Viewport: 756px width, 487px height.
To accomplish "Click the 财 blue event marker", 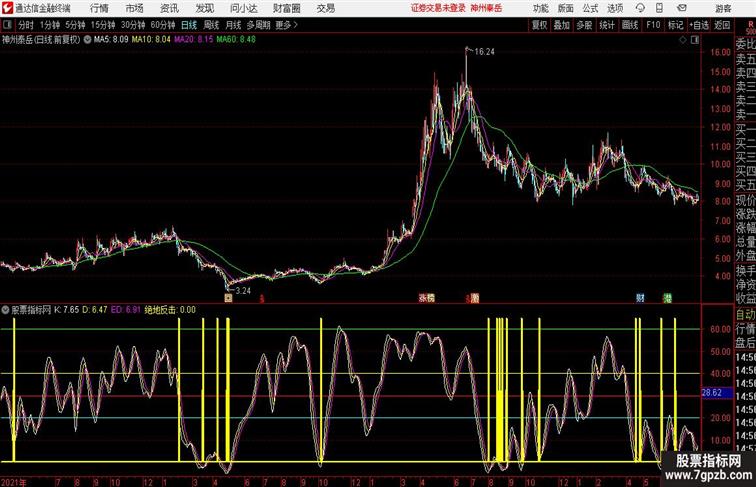I will 640,298.
